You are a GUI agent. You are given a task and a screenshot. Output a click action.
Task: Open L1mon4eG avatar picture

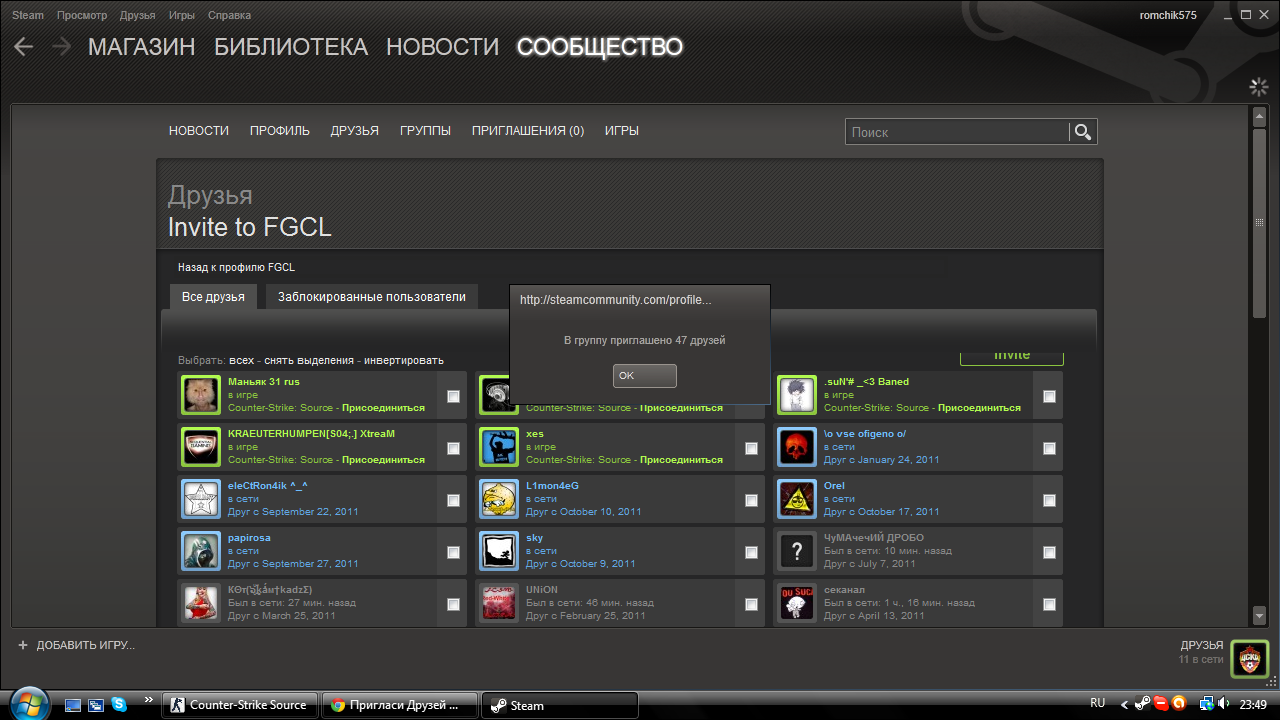tap(499, 499)
